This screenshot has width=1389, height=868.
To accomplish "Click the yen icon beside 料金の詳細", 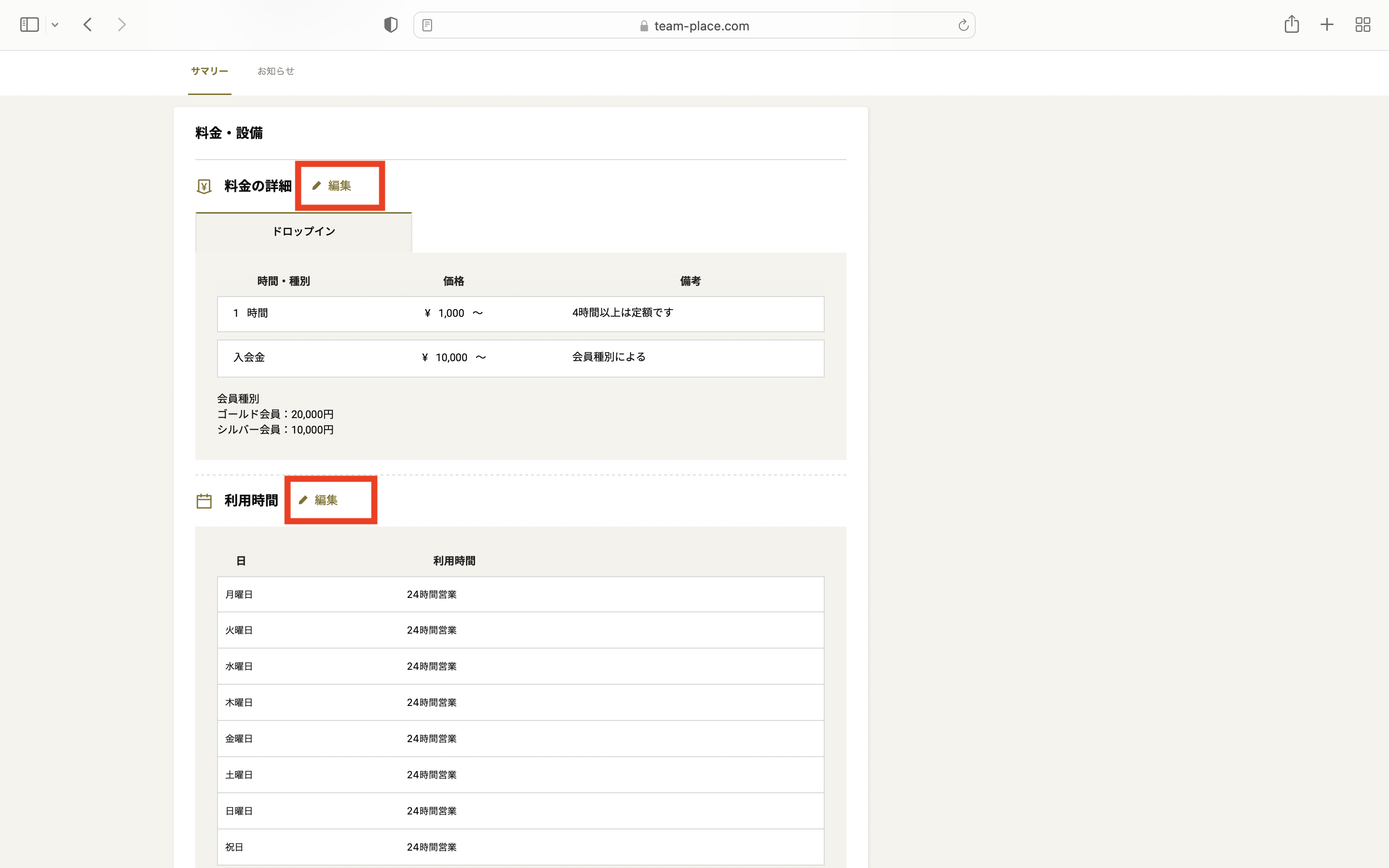I will point(204,187).
